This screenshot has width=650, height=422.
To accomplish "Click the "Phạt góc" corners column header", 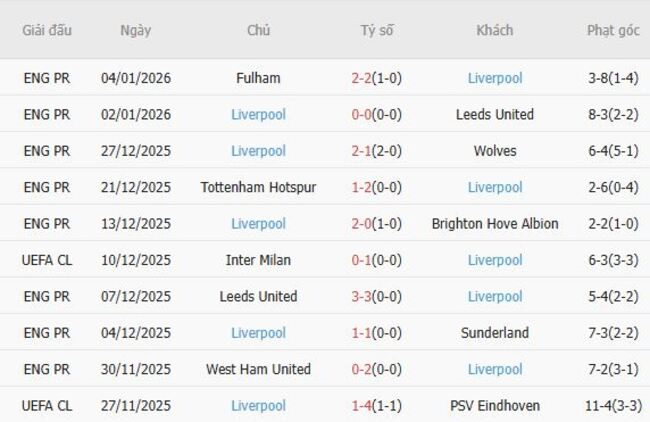I will [x=613, y=30].
